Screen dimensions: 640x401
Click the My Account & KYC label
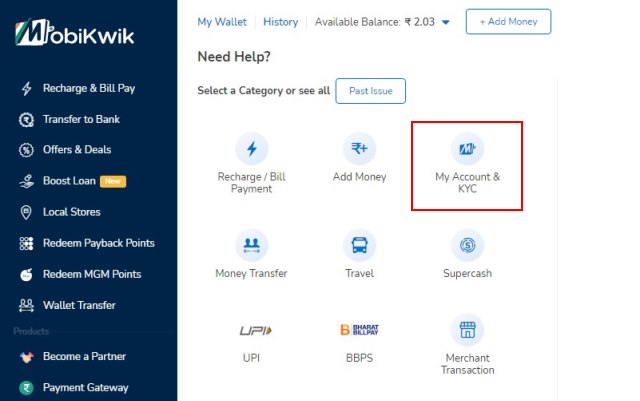click(x=467, y=183)
